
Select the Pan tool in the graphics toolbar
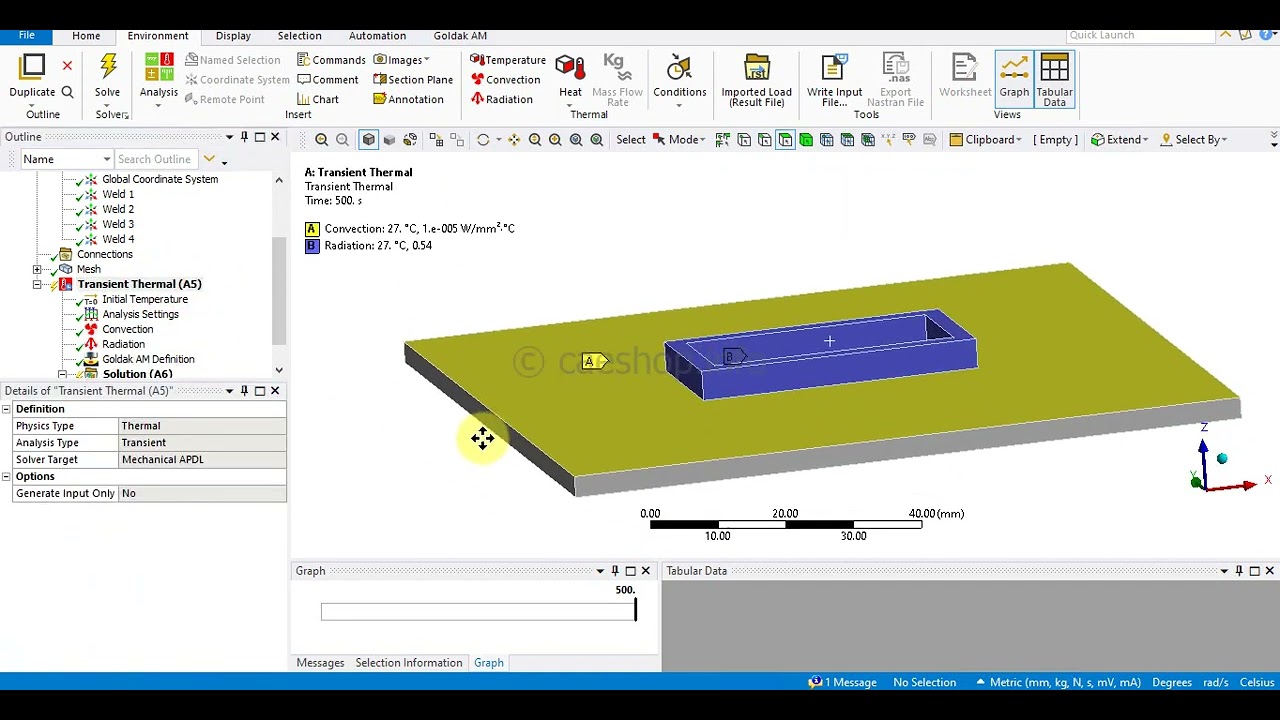click(x=513, y=140)
